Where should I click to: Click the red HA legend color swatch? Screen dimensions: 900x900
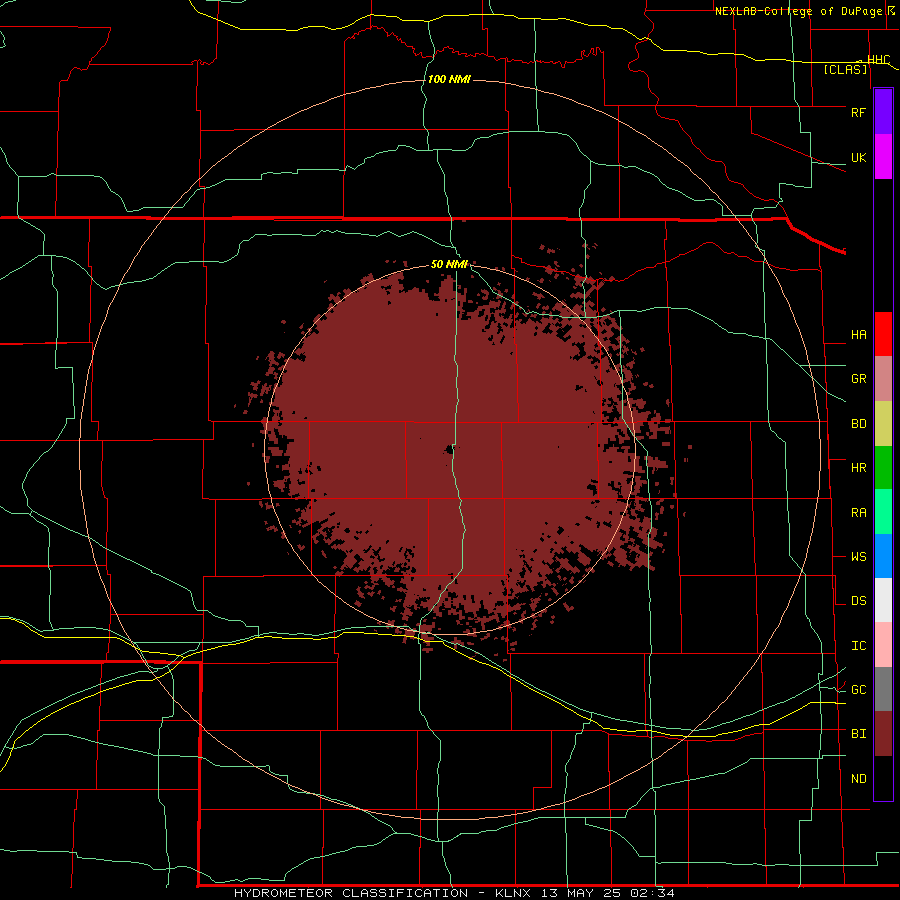pos(883,334)
